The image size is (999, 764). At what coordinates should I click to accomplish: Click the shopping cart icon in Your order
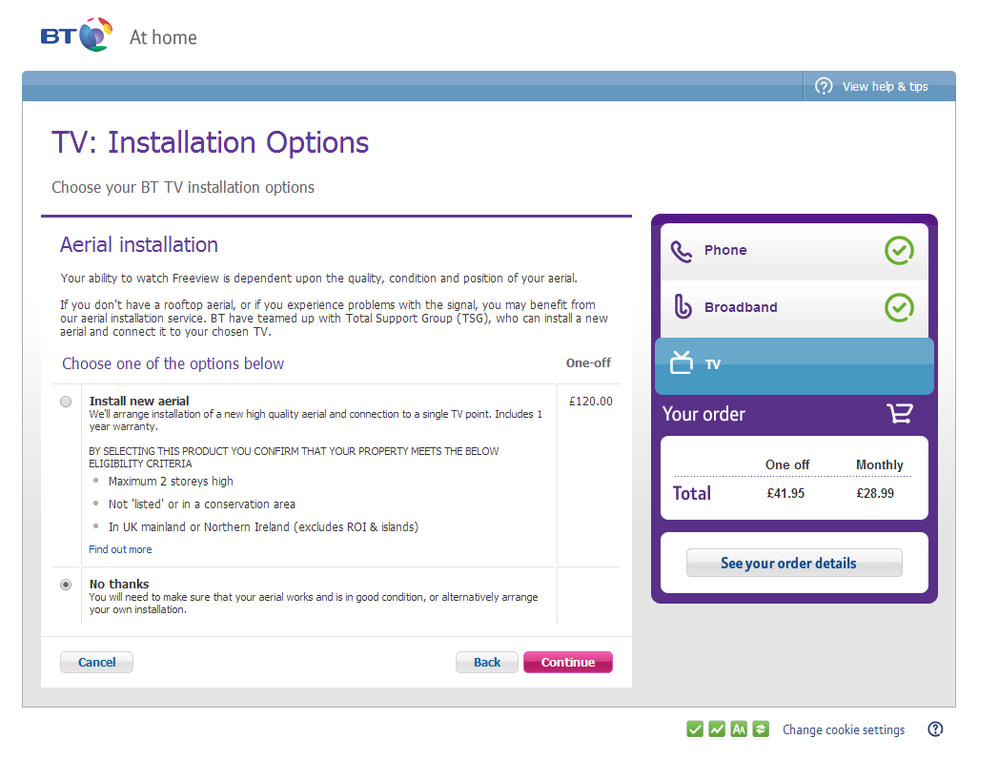click(x=900, y=414)
